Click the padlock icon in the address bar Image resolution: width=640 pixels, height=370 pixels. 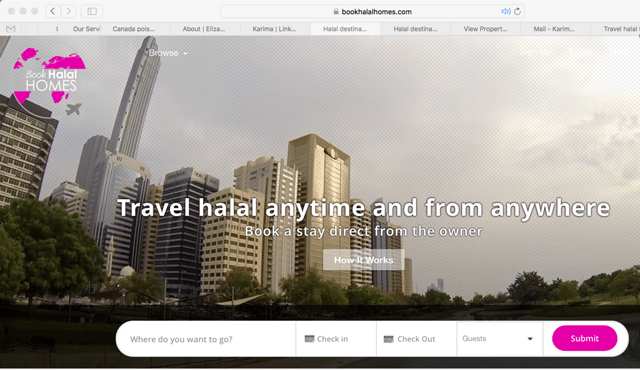click(336, 11)
